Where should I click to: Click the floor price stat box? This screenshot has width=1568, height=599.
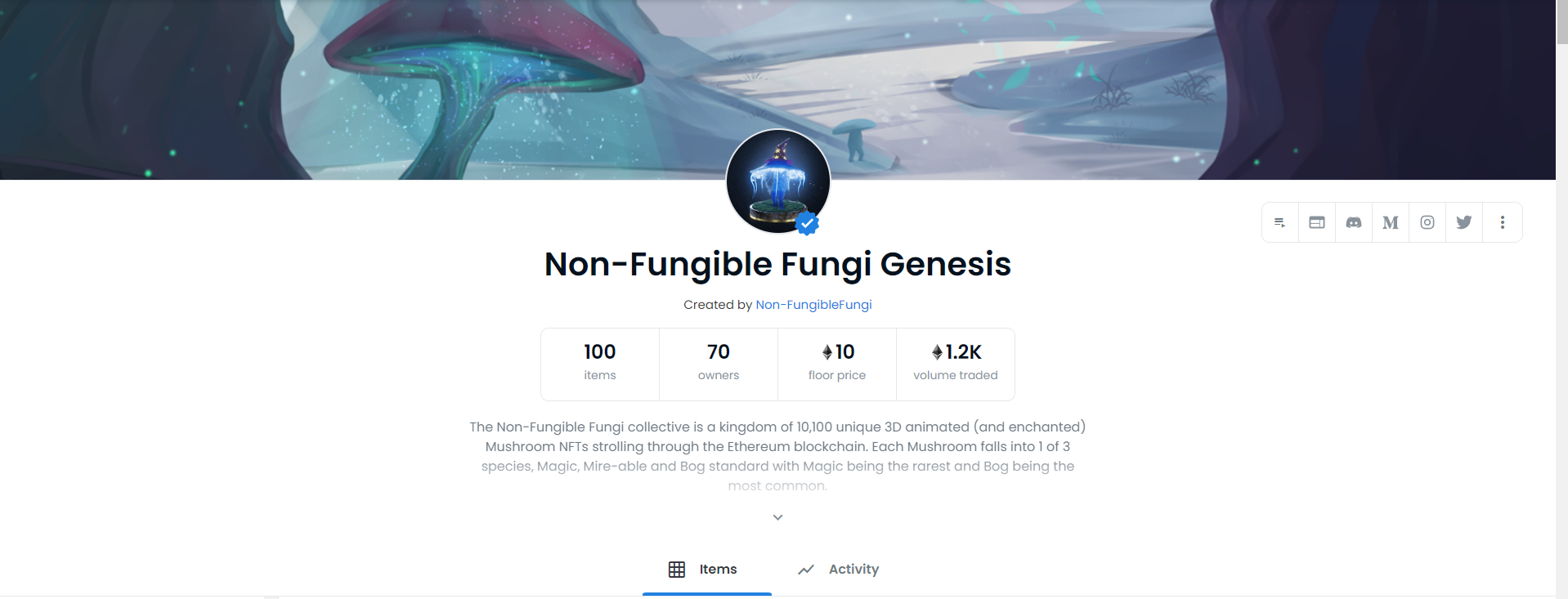coord(837,364)
